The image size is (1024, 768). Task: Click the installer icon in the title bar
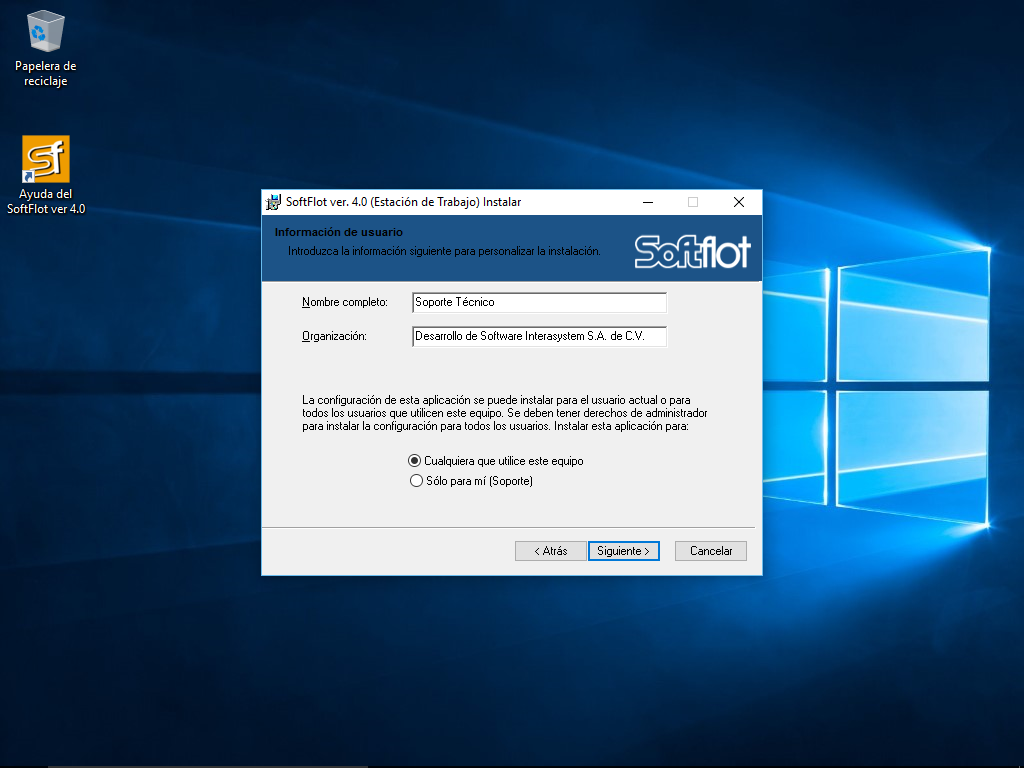point(273,202)
